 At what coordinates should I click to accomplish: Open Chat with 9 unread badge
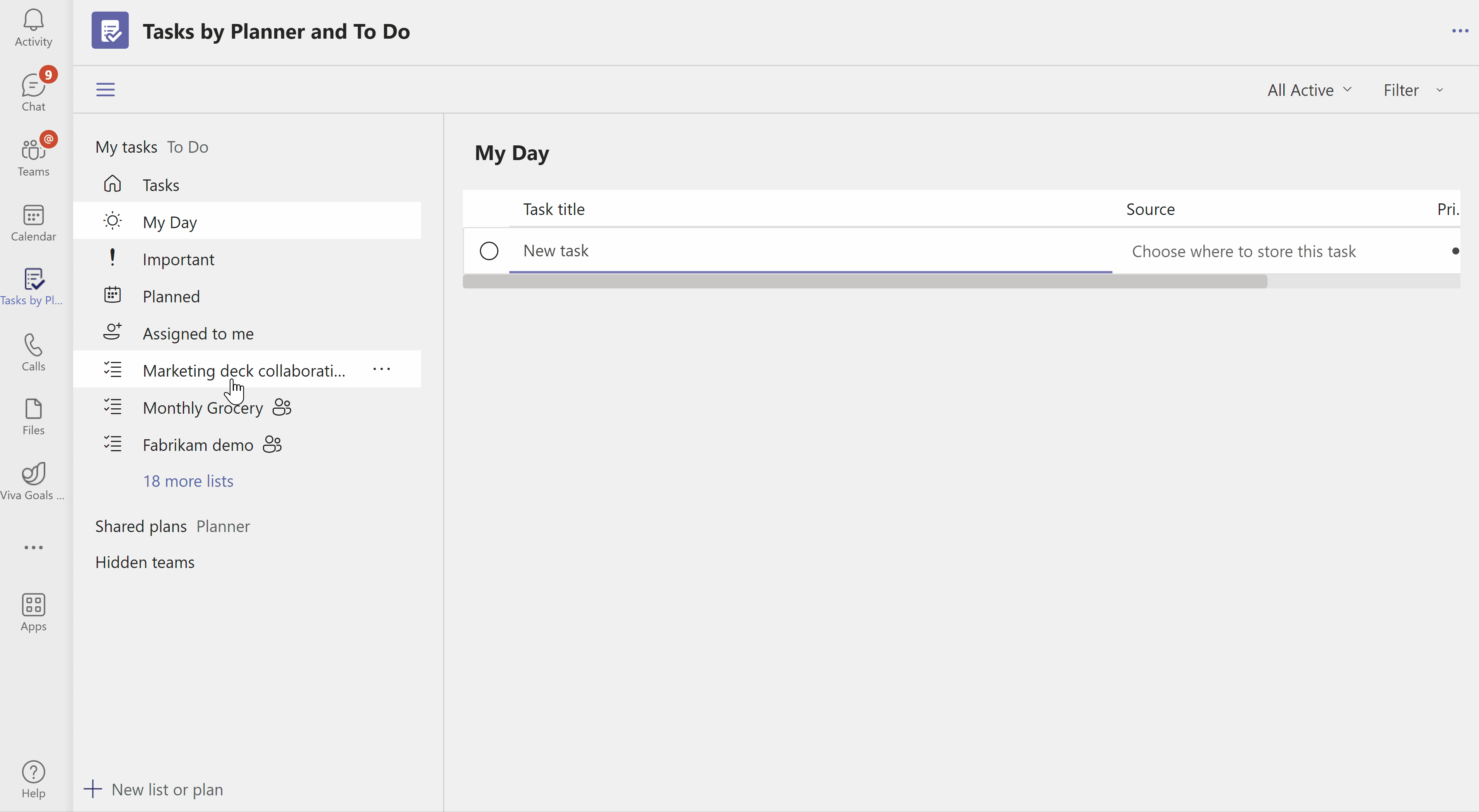click(x=33, y=92)
